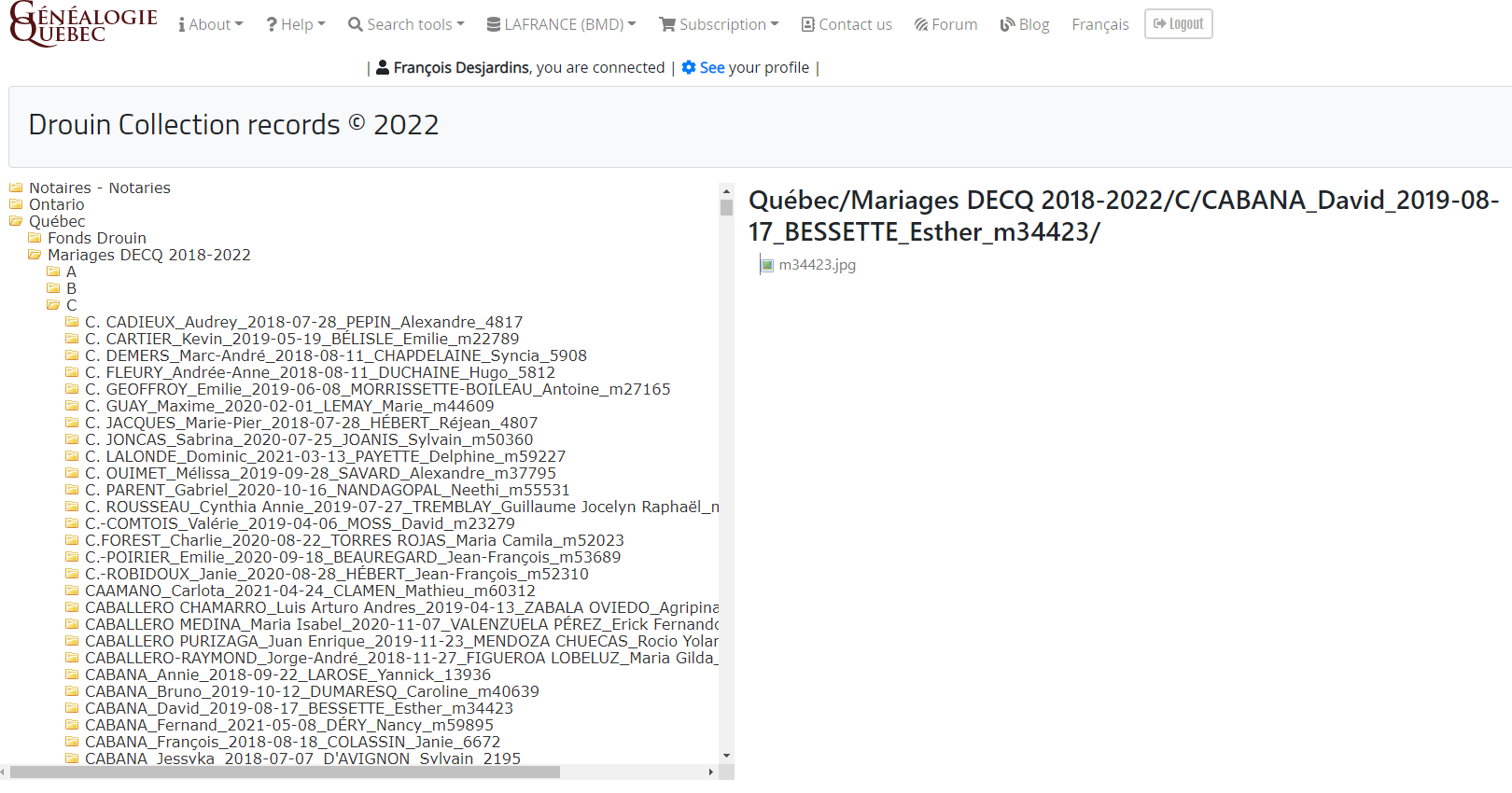Expand the Subscription menu

click(x=719, y=24)
